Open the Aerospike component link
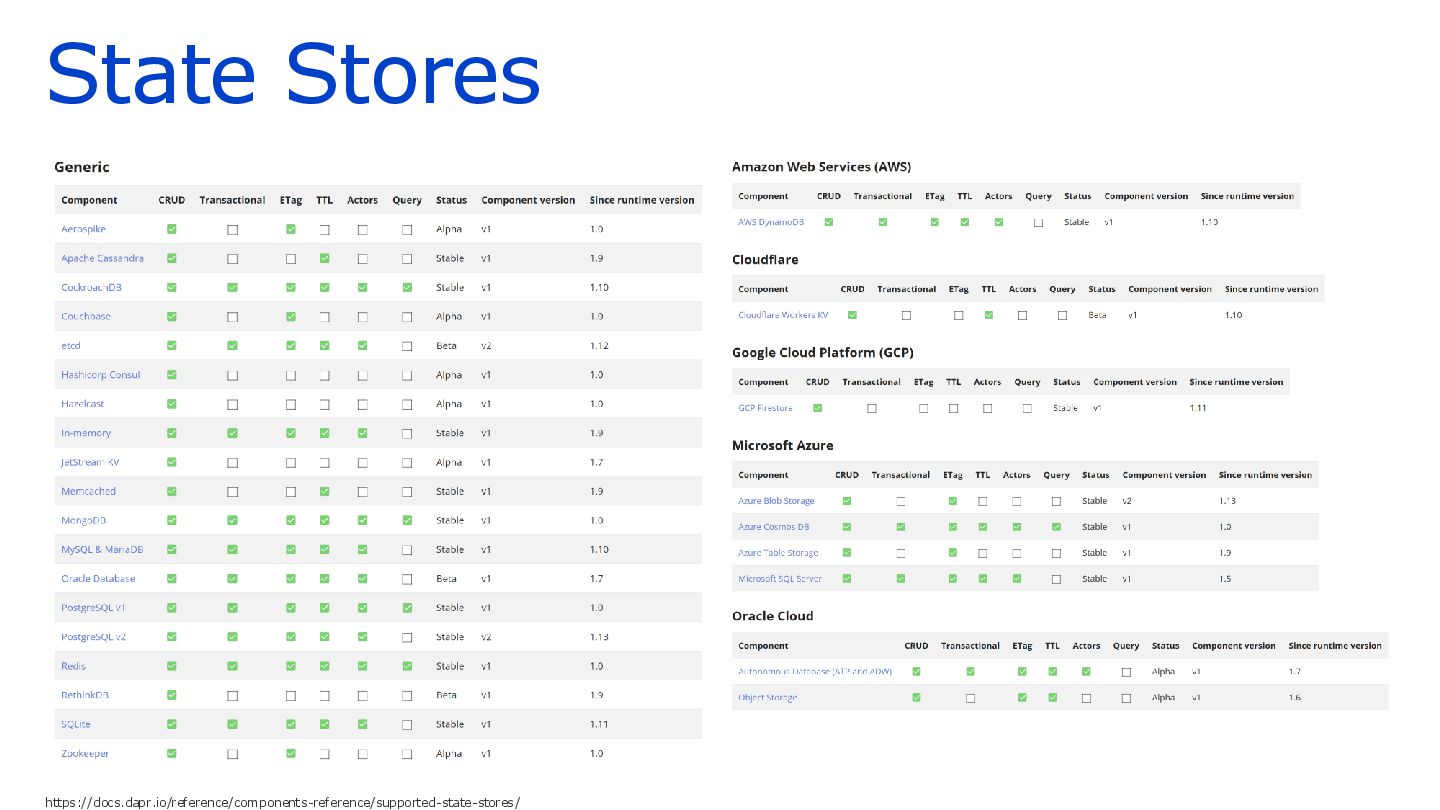The width and height of the screenshot is (1440, 810). tap(83, 229)
